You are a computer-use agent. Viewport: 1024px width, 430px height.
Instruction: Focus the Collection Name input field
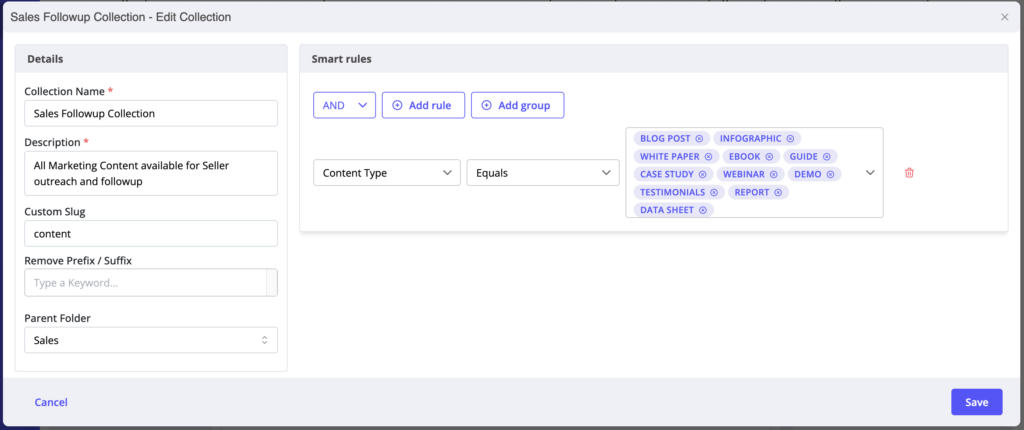(x=150, y=114)
